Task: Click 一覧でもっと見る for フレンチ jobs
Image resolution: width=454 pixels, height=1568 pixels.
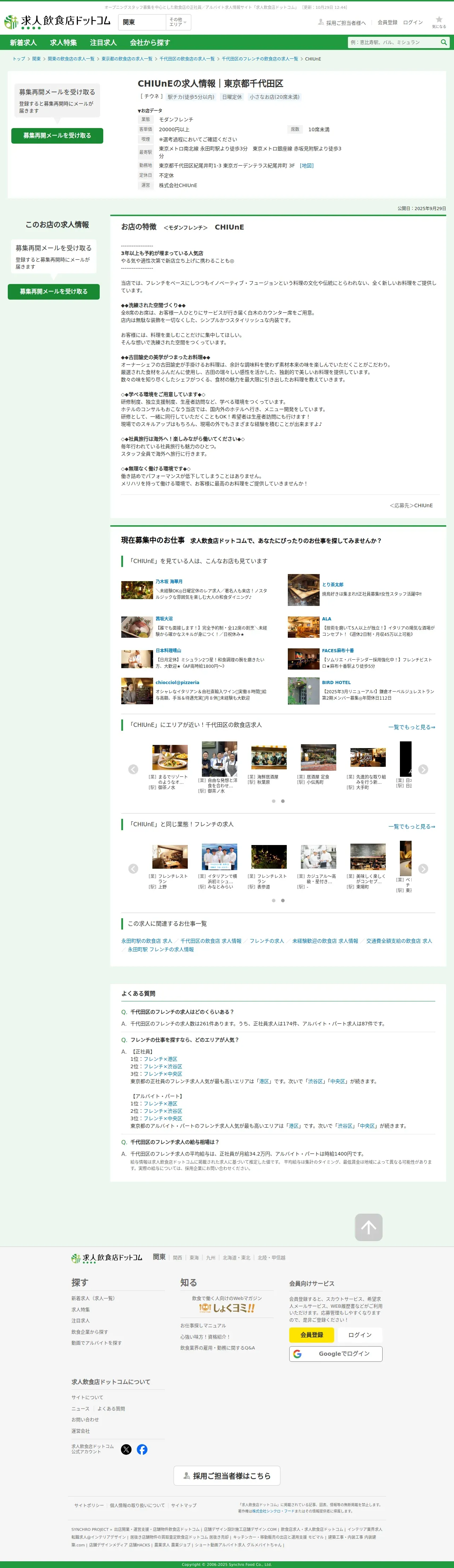Action: [412, 827]
